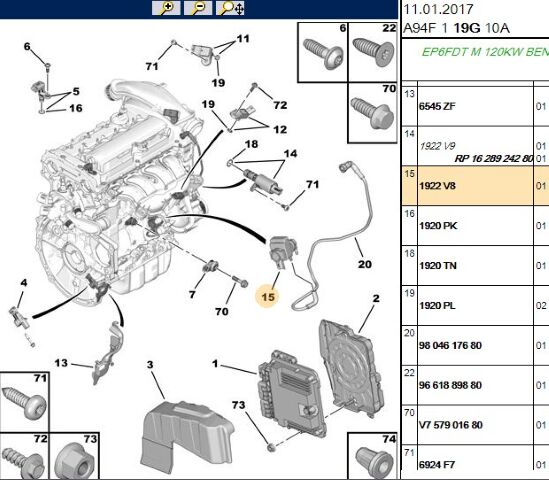Click part number V7 579 016 80

pyautogui.click(x=451, y=425)
